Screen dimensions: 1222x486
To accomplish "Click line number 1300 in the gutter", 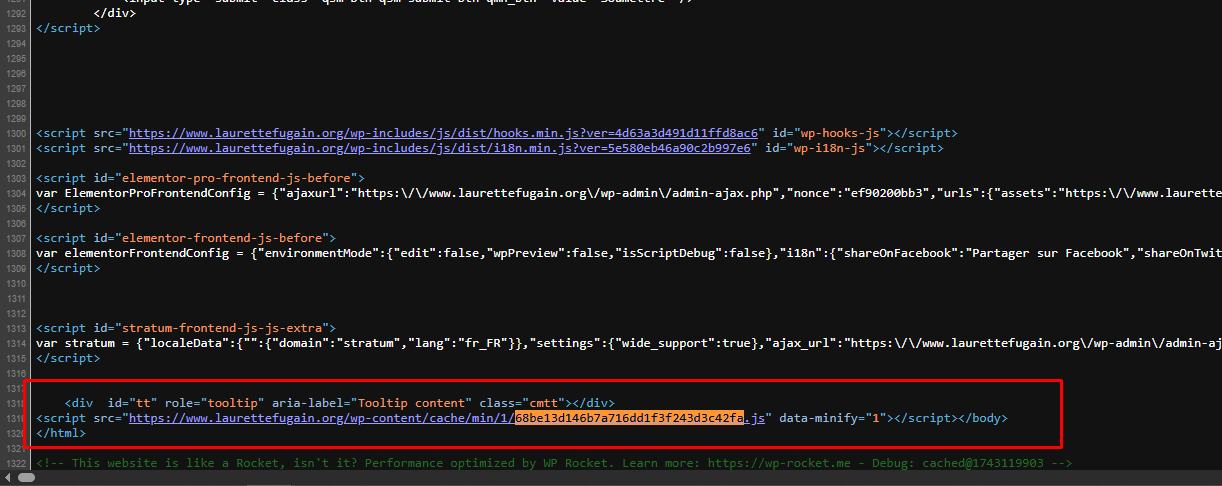I will click(15, 133).
